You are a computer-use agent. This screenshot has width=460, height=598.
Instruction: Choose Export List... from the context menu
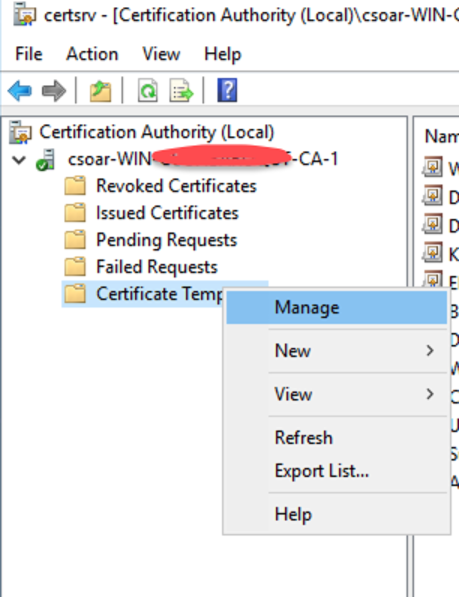pyautogui.click(x=336, y=471)
